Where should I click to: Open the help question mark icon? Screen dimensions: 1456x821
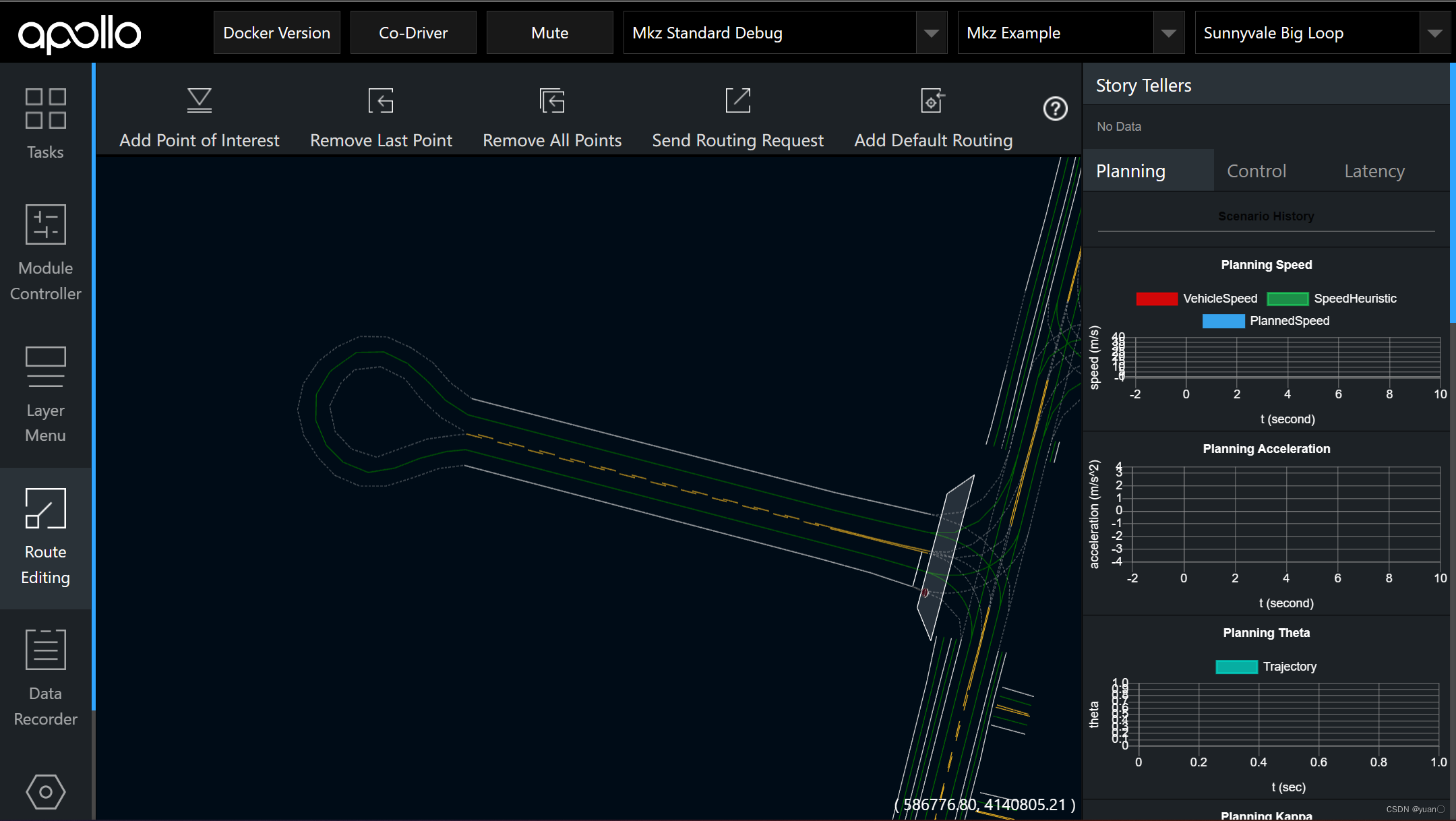(x=1056, y=109)
